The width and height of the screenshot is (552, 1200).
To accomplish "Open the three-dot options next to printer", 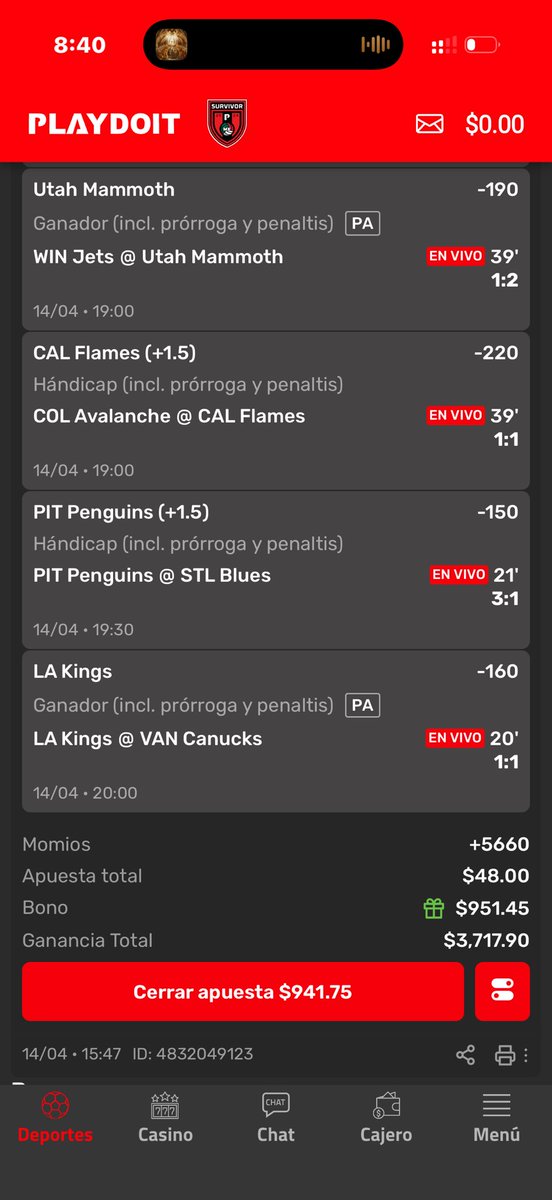I will pyautogui.click(x=526, y=1054).
